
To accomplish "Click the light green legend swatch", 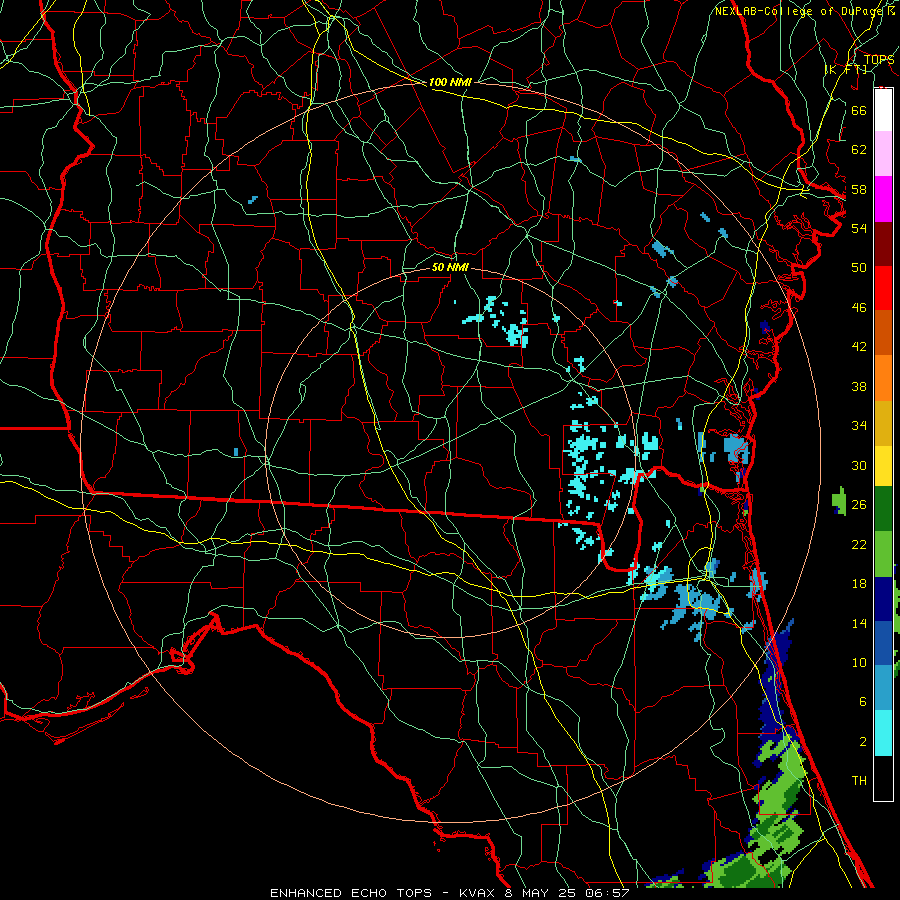I will pyautogui.click(x=883, y=554).
